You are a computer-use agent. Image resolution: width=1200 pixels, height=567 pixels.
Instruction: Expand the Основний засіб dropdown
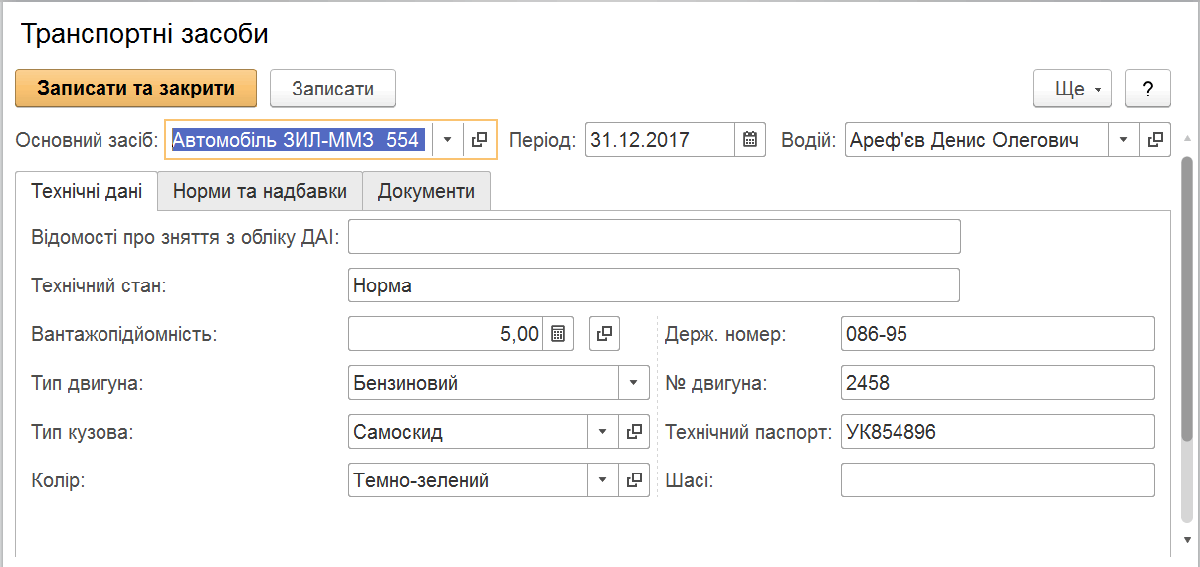tap(447, 140)
